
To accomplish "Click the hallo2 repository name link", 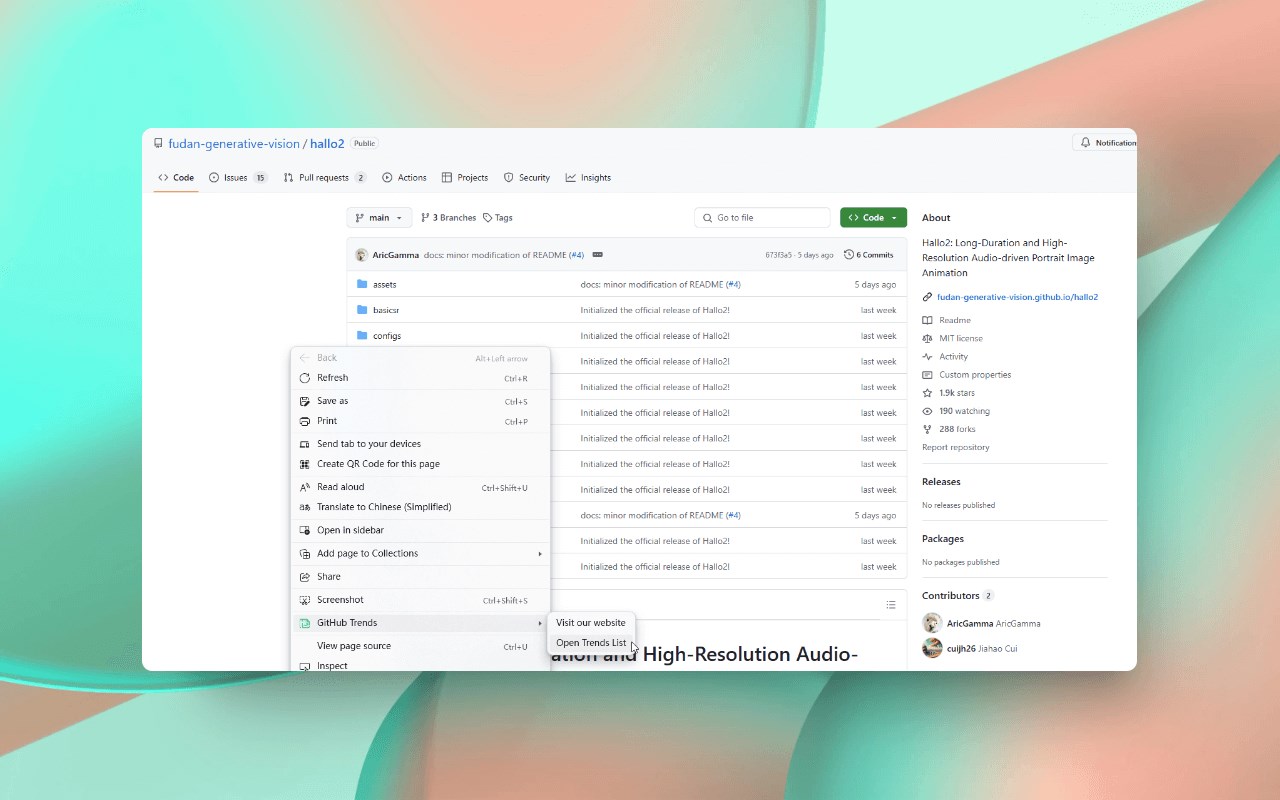I will point(327,144).
